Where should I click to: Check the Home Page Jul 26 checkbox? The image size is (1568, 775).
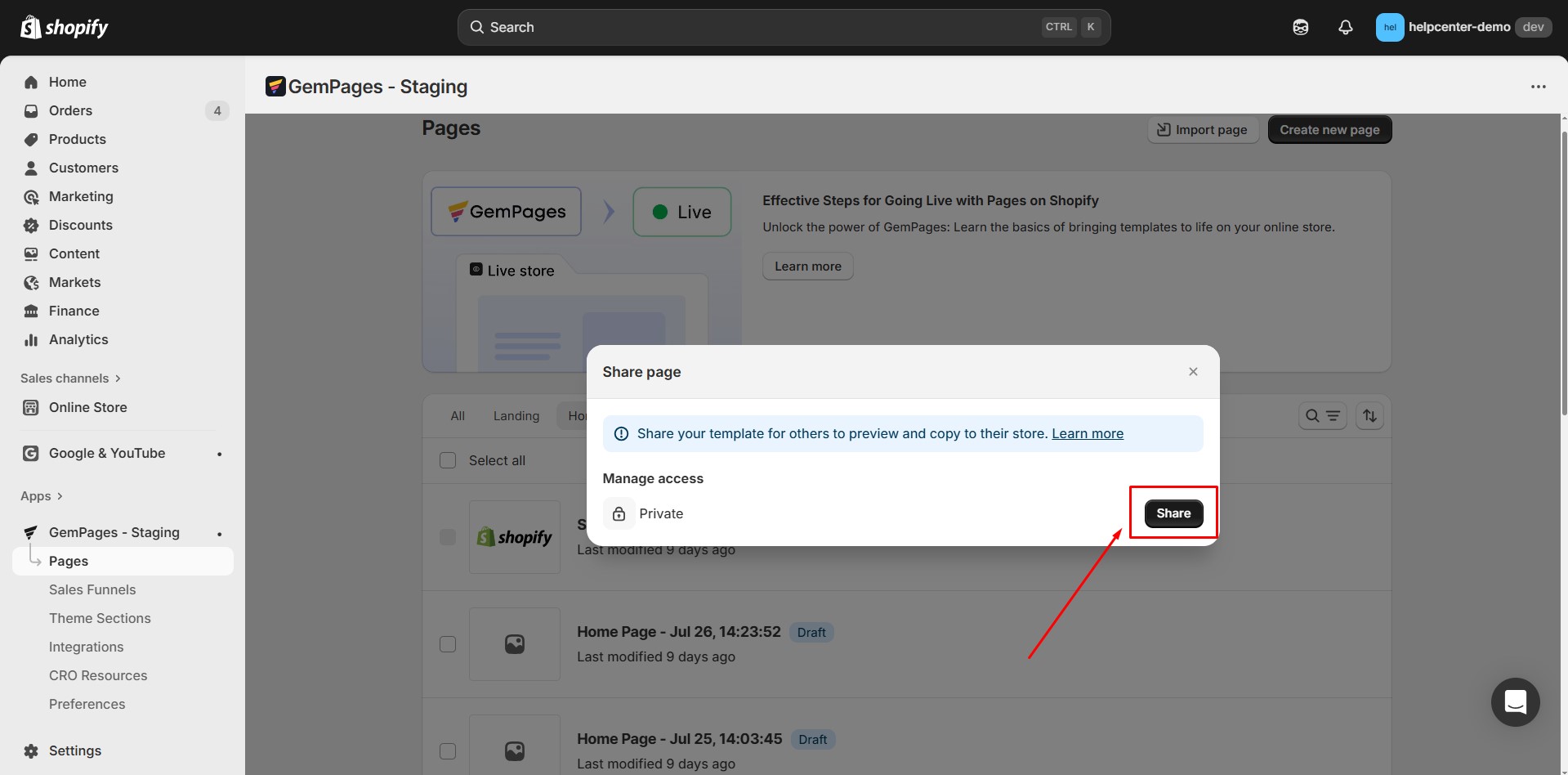448,644
